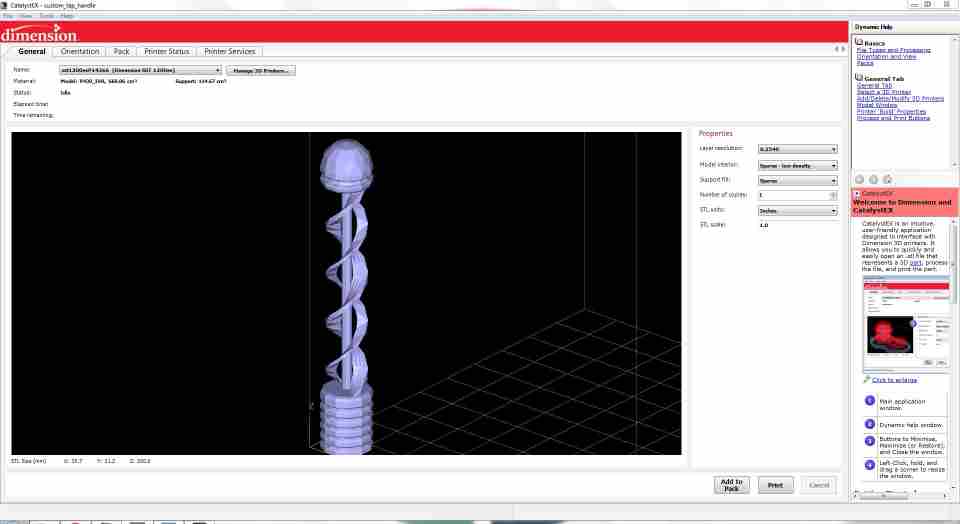Open the File menu
This screenshot has height=524, width=960.
coord(8,15)
